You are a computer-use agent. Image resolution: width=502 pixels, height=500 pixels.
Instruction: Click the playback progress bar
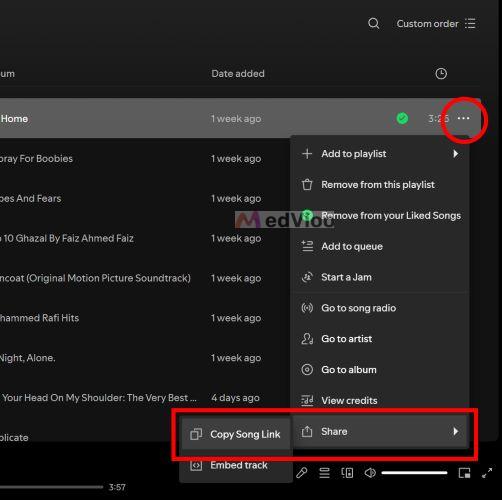(x=51, y=487)
